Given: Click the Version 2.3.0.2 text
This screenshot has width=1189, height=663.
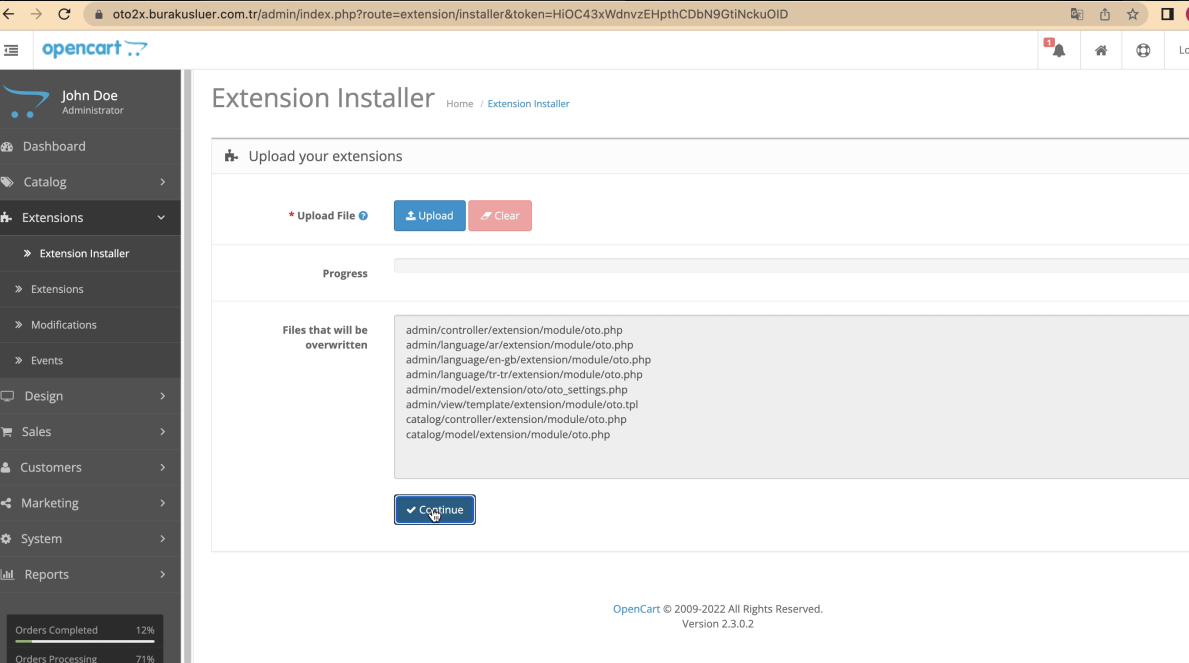Looking at the screenshot, I should tap(717, 624).
